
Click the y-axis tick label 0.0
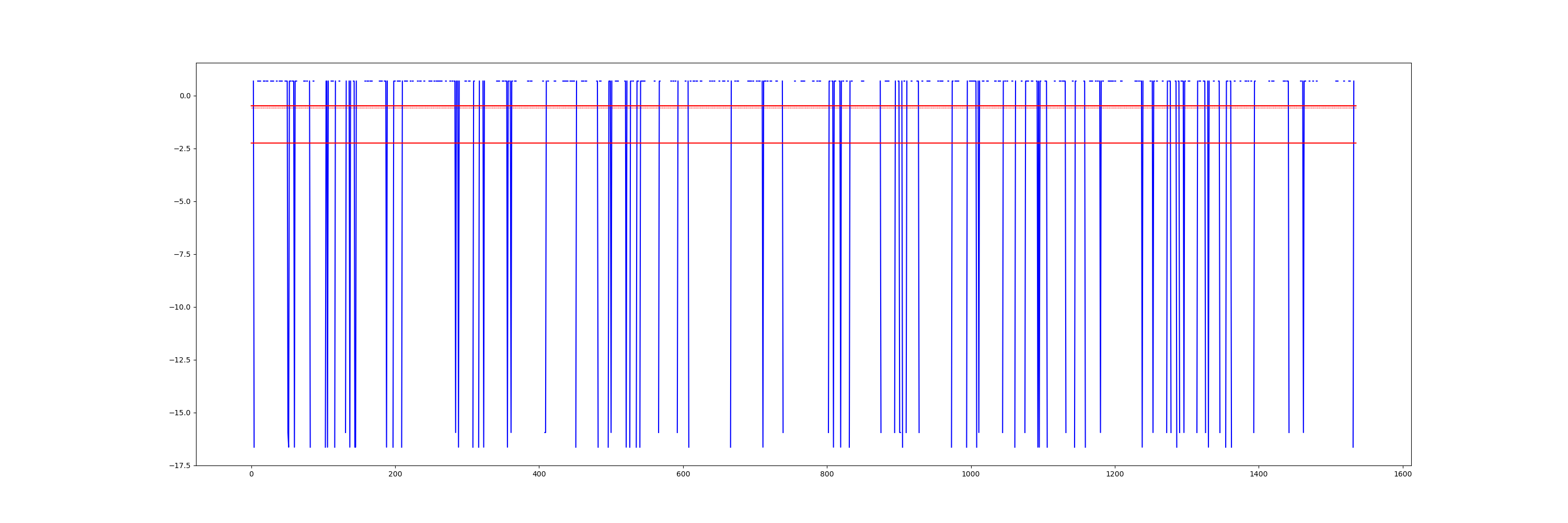tap(185, 96)
